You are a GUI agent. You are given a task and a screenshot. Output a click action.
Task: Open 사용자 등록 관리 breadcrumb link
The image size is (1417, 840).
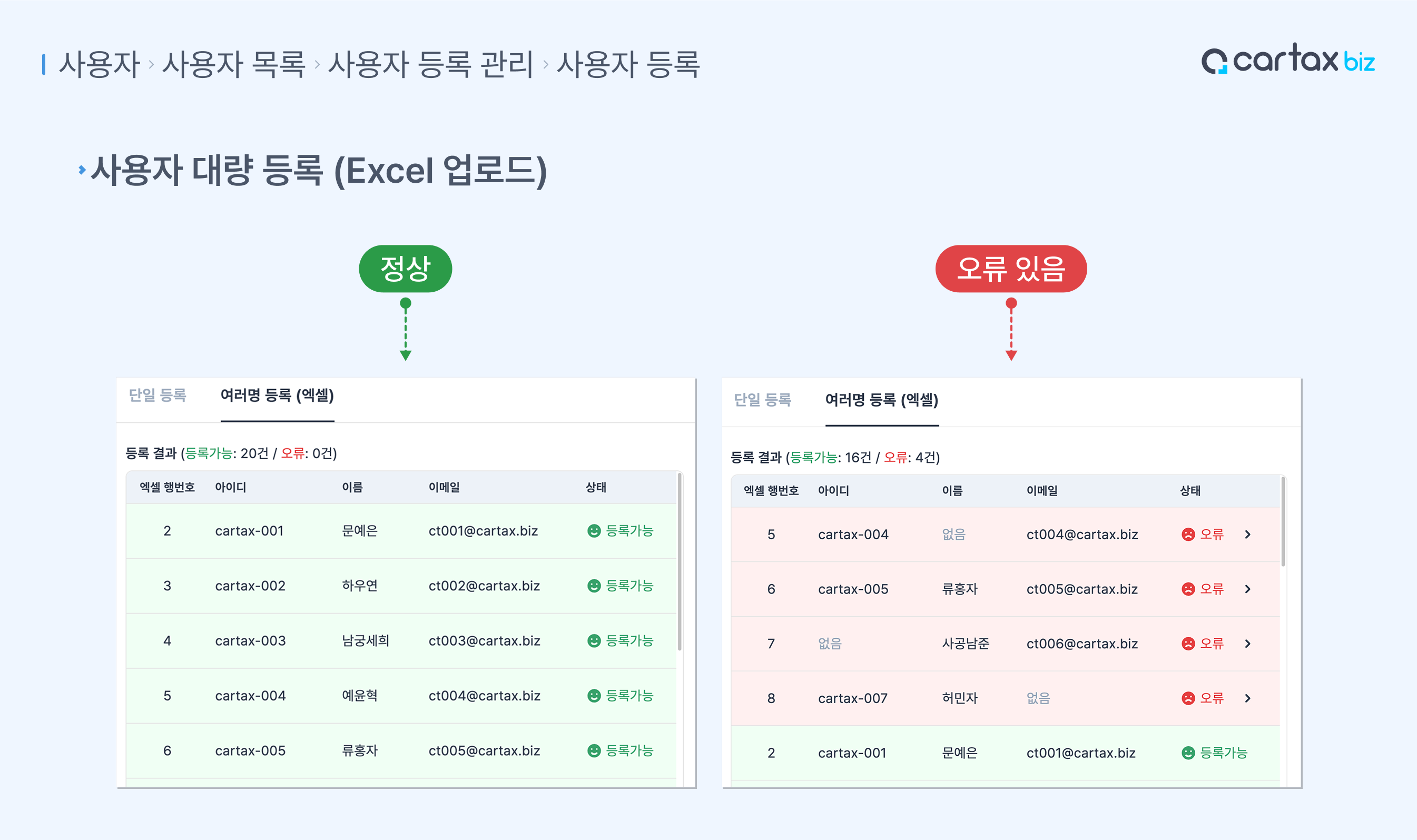[x=430, y=64]
